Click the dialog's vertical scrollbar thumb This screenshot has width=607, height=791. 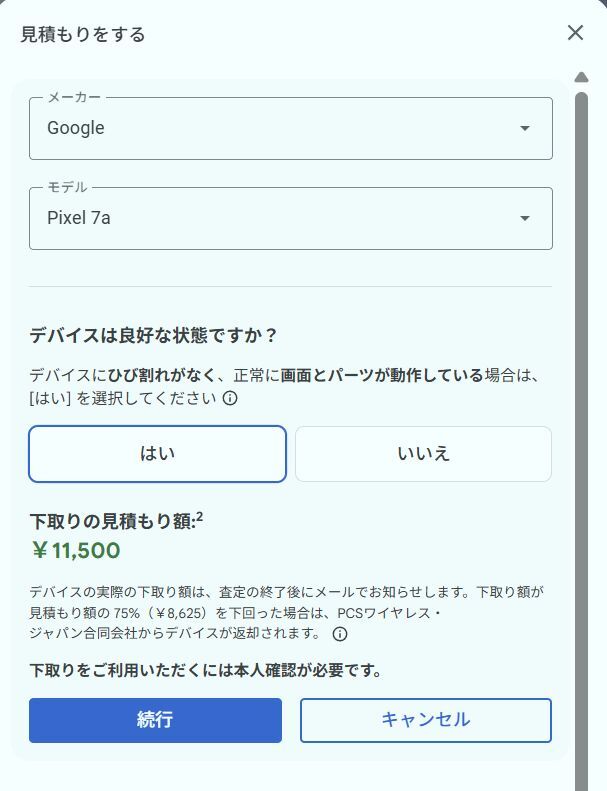[x=581, y=400]
